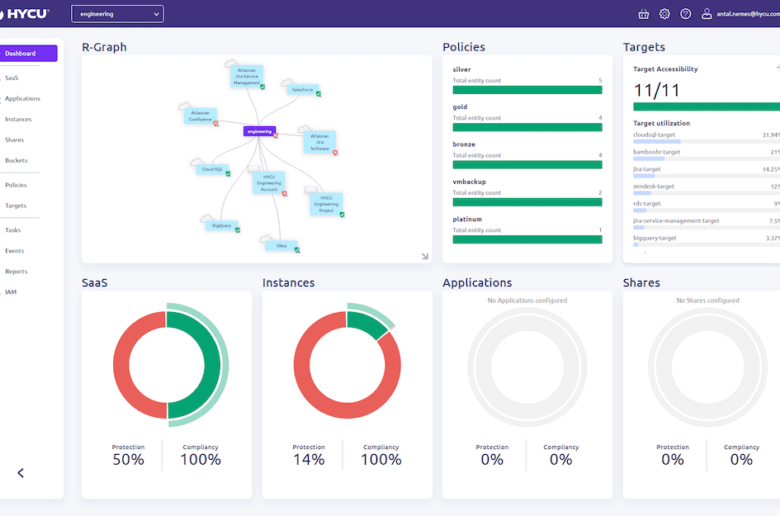
Task: Click the zendesk-target label
Action: pos(654,187)
